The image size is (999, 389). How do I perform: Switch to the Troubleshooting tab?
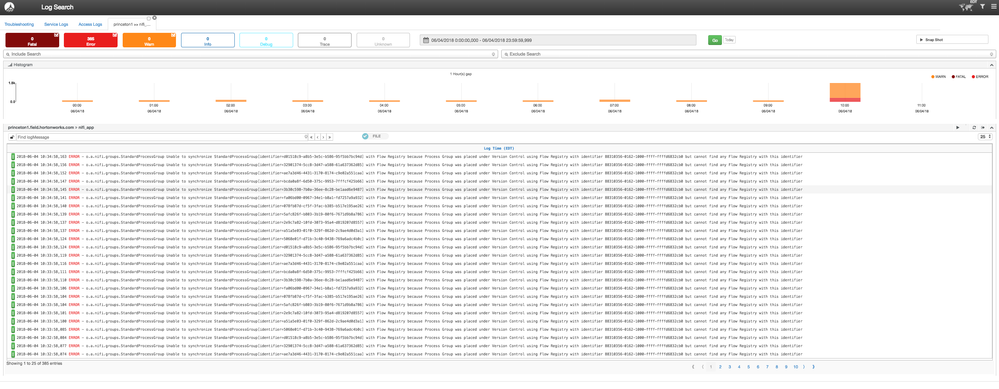pyautogui.click(x=19, y=24)
